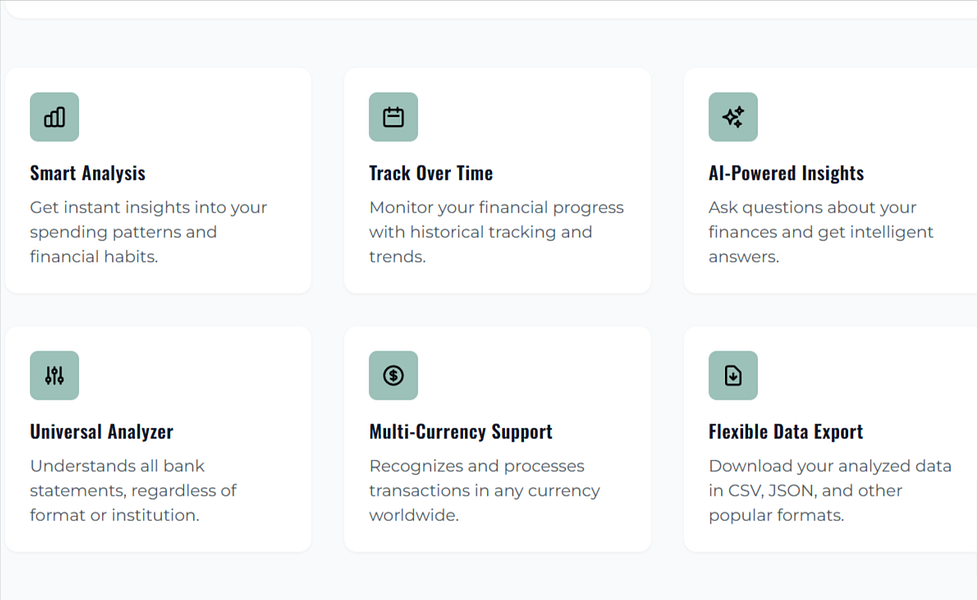Click the spending patterns description text

[148, 232]
